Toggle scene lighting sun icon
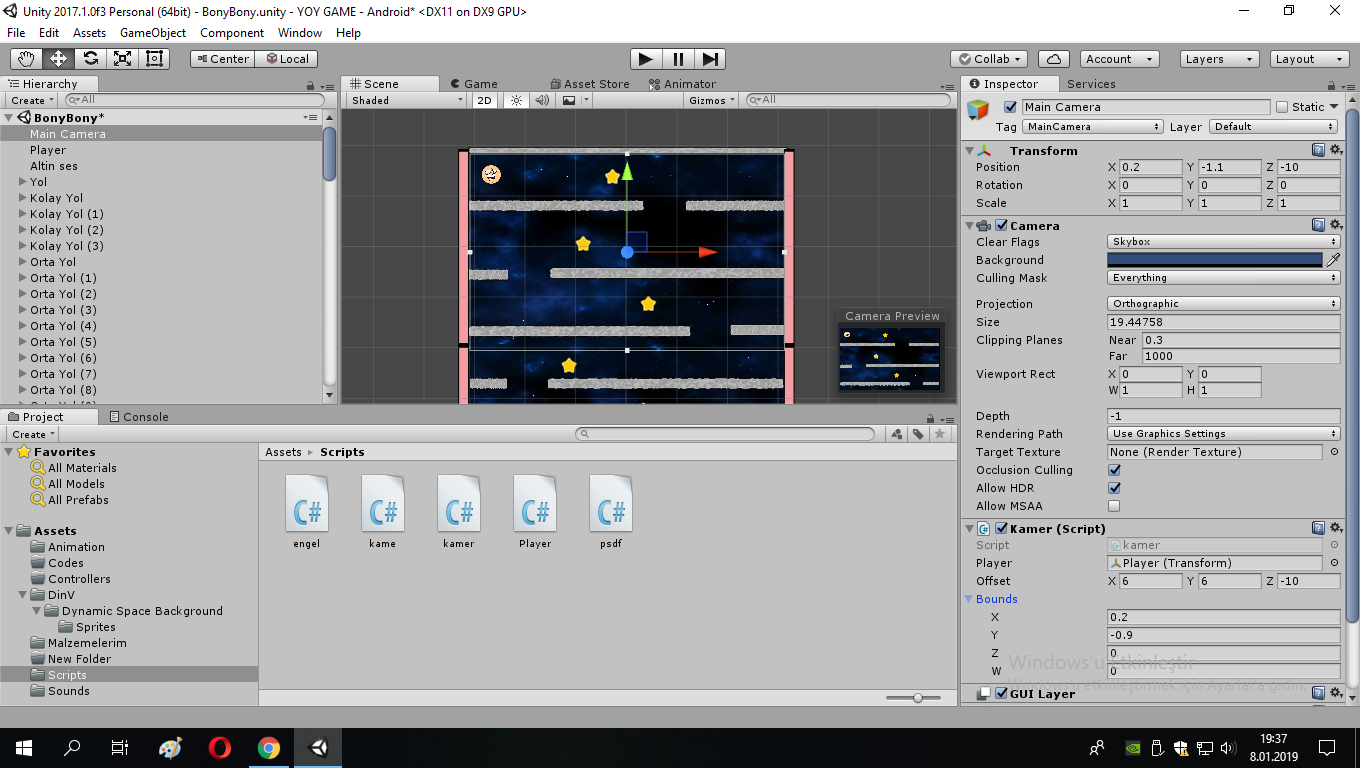Viewport: 1360px width, 783px height. tap(516, 100)
